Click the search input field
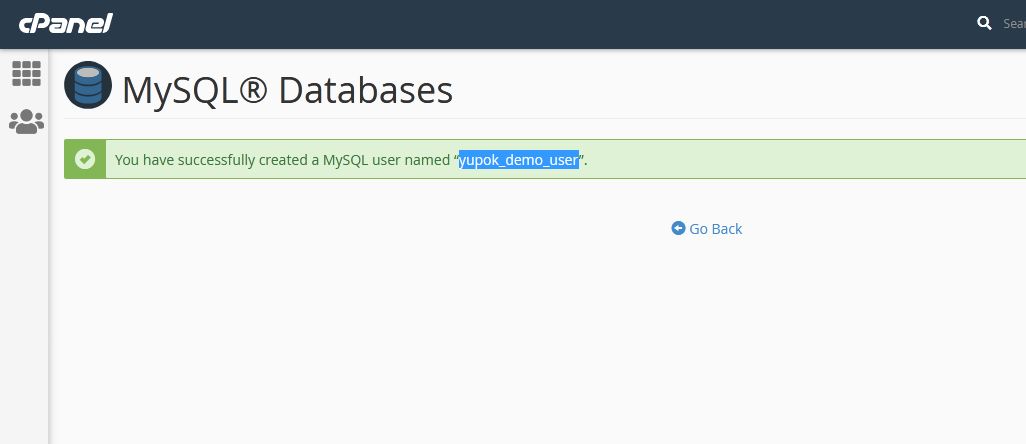 pyautogui.click(x=1013, y=24)
